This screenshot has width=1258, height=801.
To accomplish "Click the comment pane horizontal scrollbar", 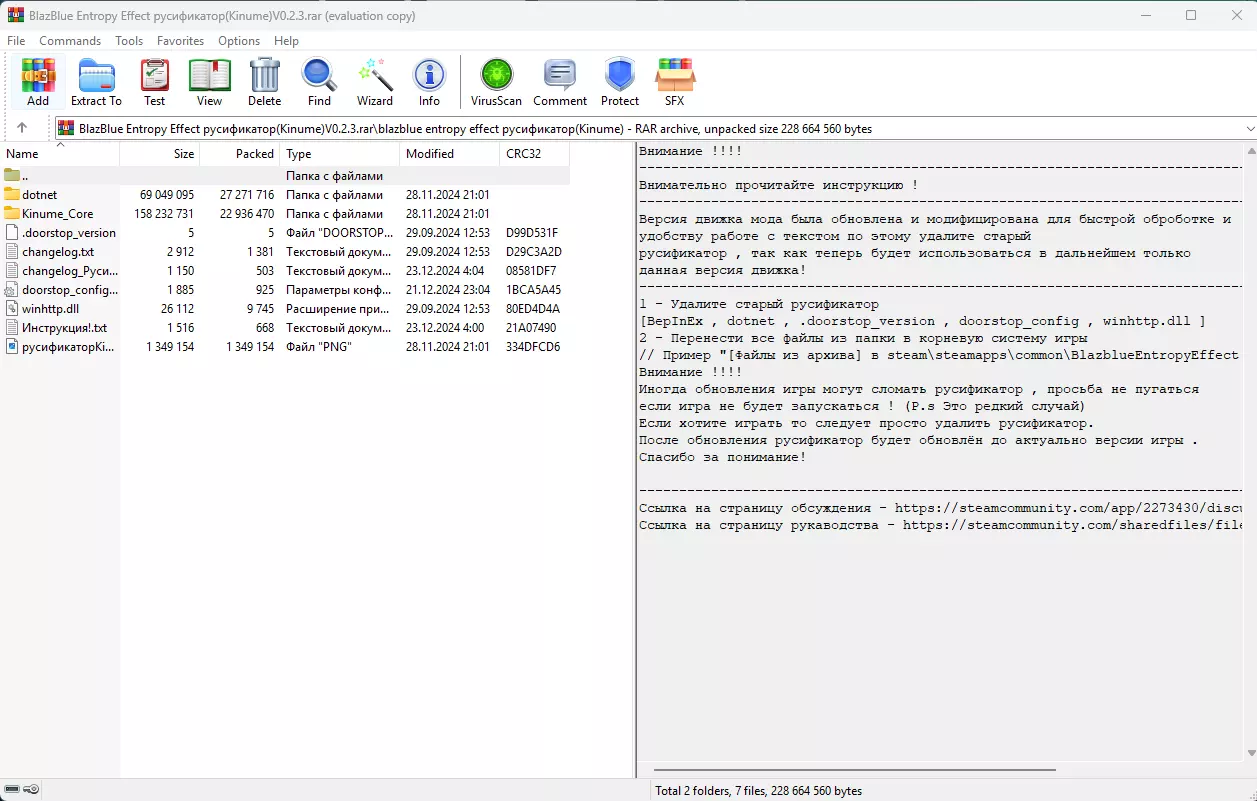I will point(856,771).
